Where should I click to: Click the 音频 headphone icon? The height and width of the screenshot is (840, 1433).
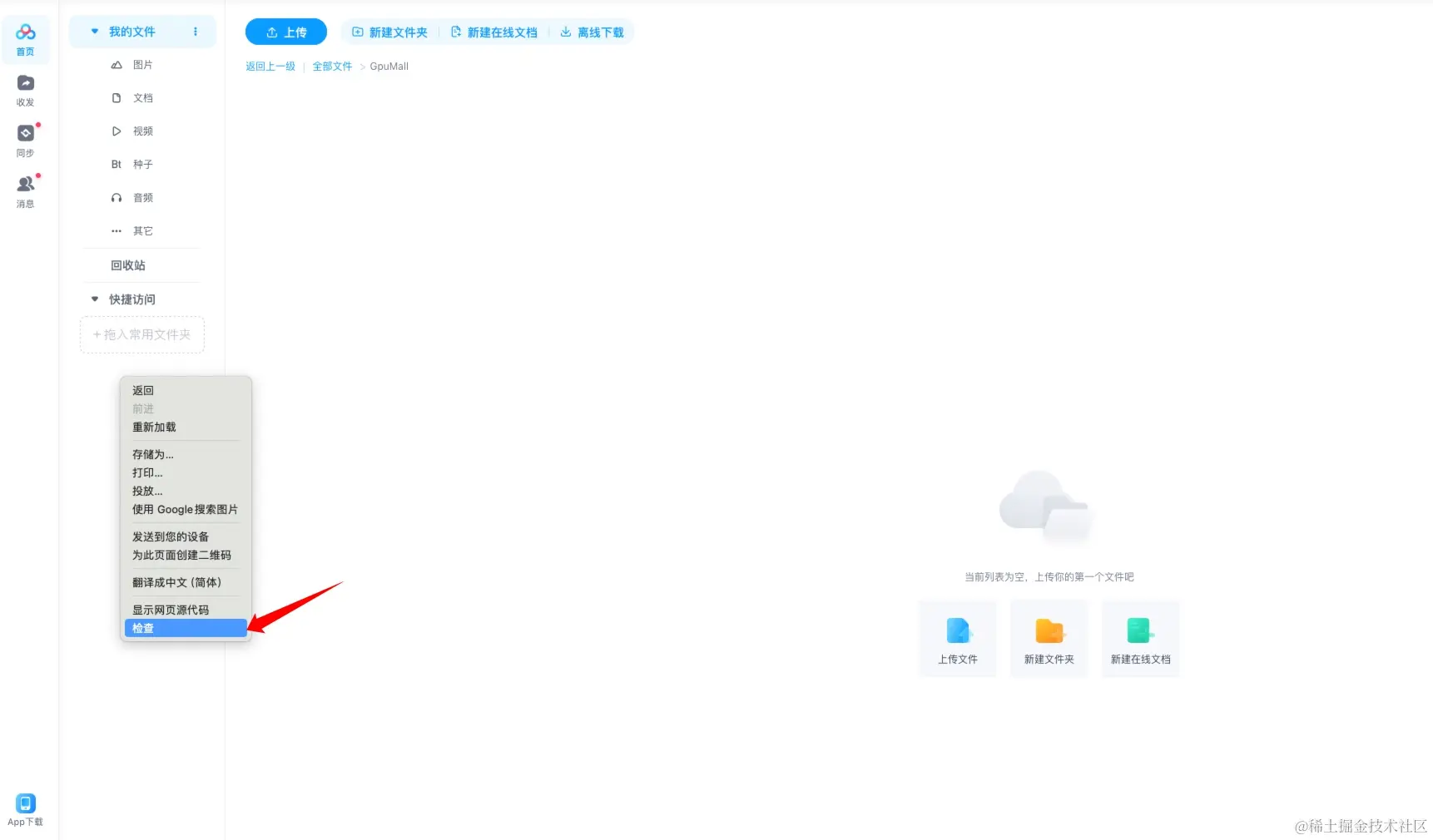pos(117,198)
